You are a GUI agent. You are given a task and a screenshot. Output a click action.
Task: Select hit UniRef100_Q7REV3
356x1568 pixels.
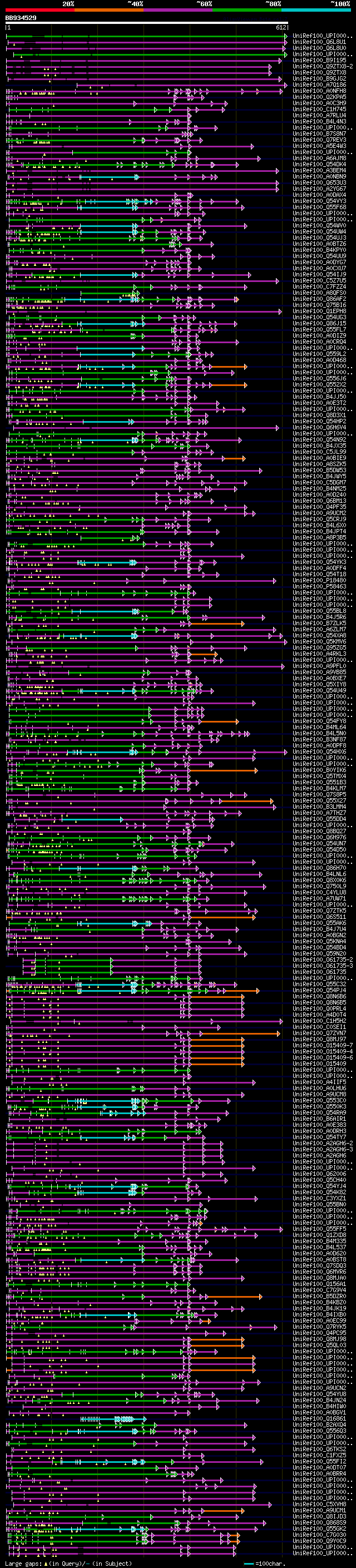tap(319, 140)
